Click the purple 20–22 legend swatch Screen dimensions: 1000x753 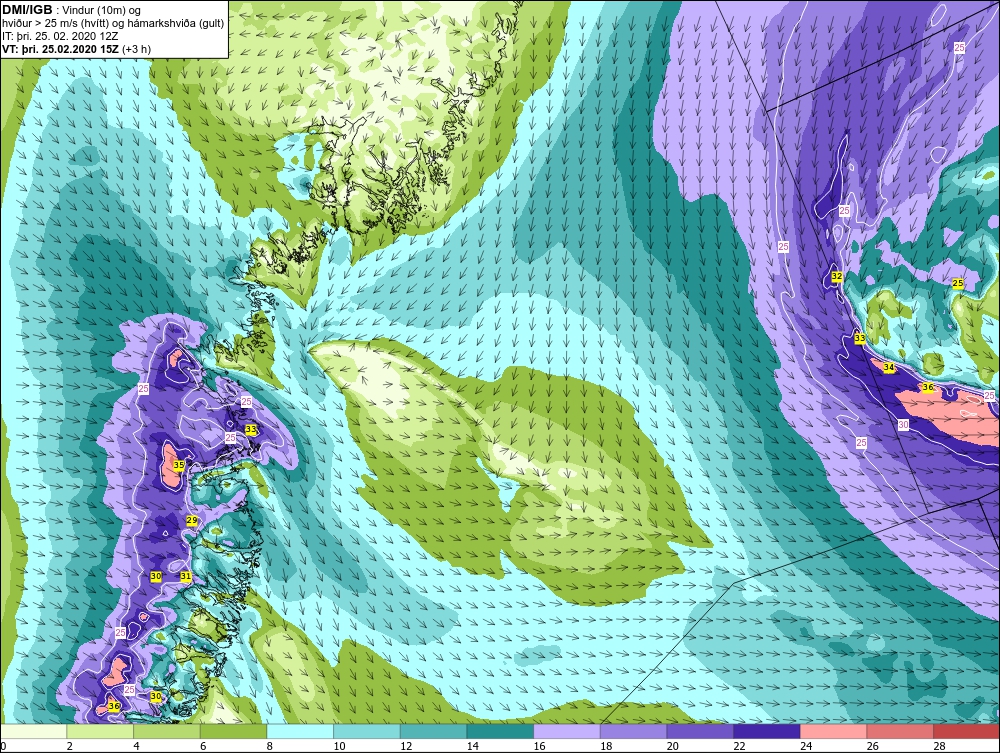700,731
